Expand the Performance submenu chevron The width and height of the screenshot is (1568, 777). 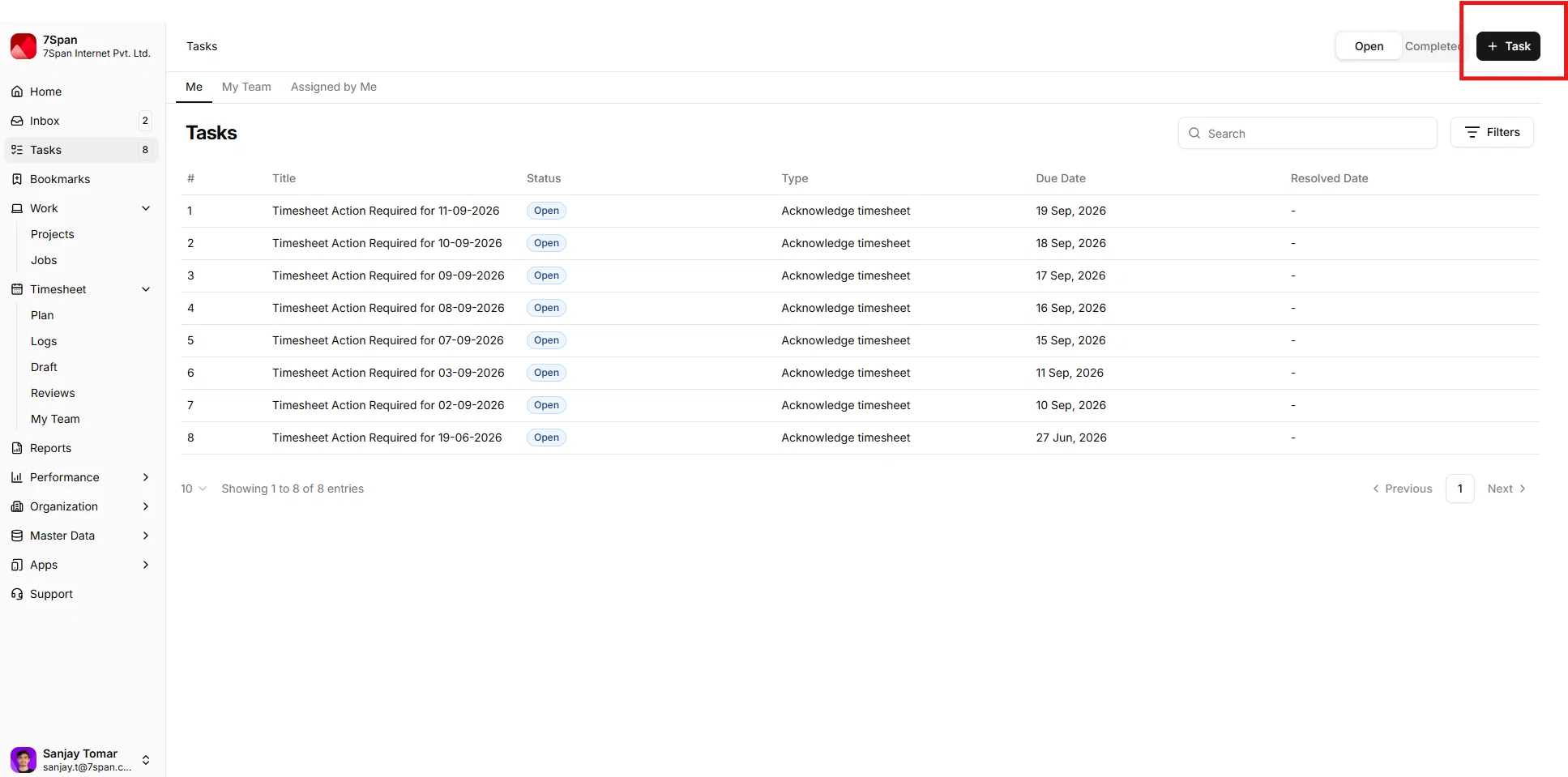(146, 477)
